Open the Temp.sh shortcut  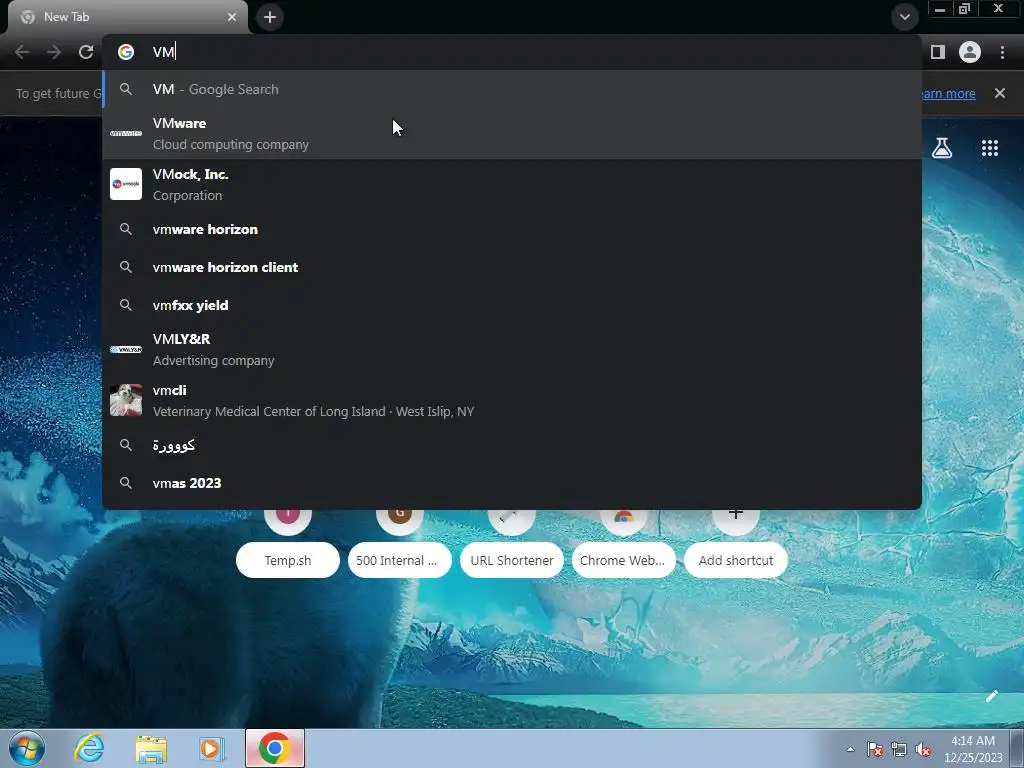[x=288, y=560]
